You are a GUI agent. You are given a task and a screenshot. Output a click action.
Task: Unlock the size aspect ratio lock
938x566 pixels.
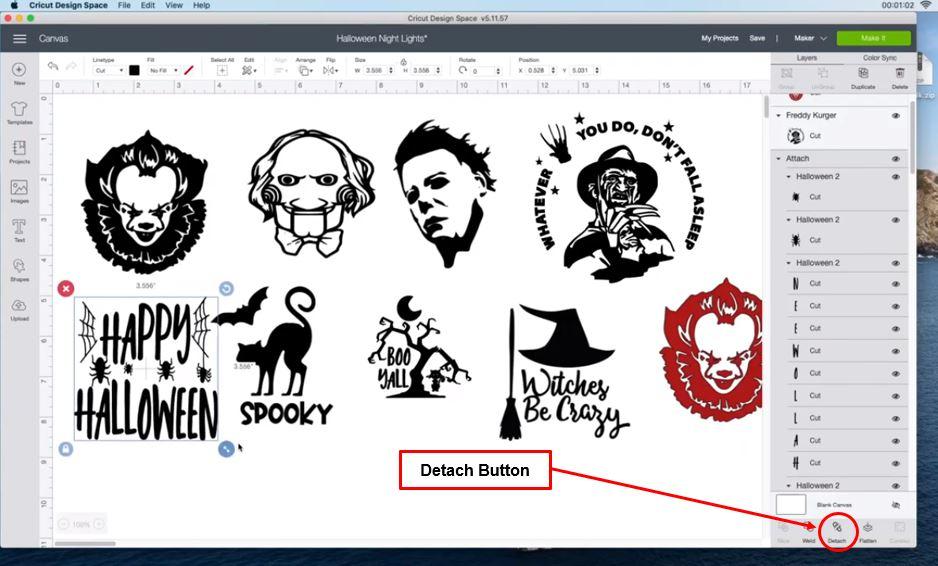pyautogui.click(x=404, y=62)
